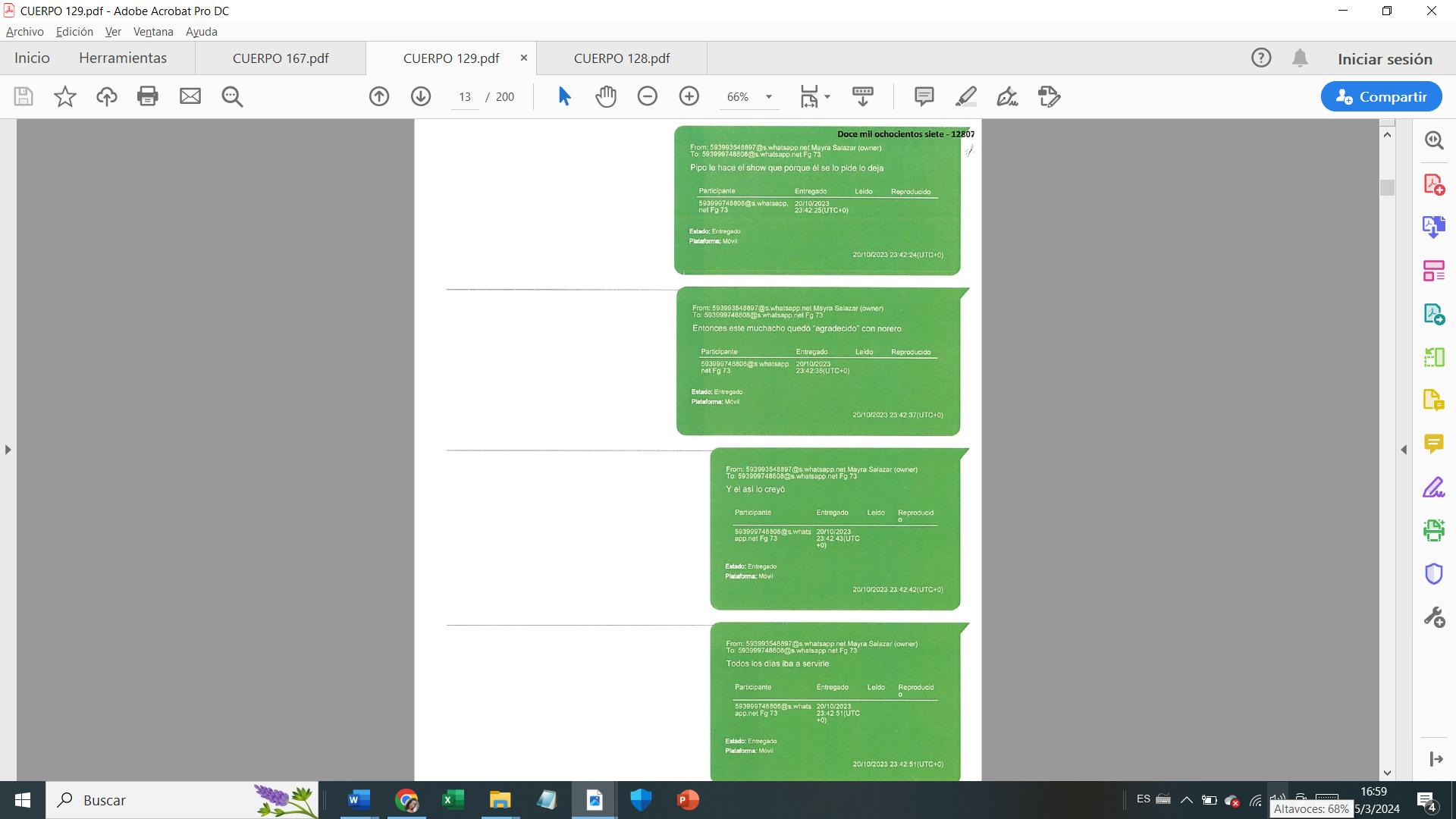Close the CUERPO 129.pdf tab
This screenshot has height=819, width=1456.
pyautogui.click(x=523, y=58)
